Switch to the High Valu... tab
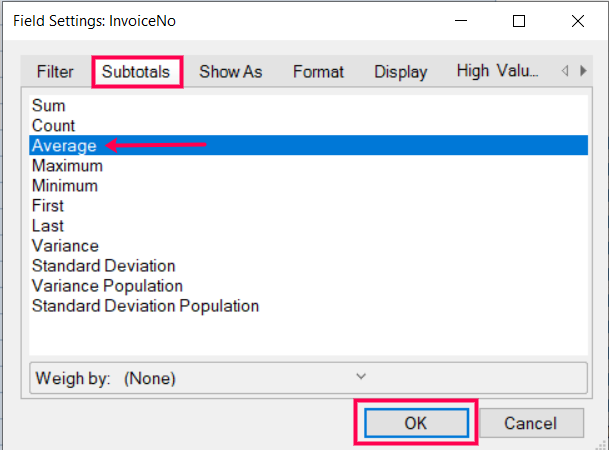 tap(497, 71)
